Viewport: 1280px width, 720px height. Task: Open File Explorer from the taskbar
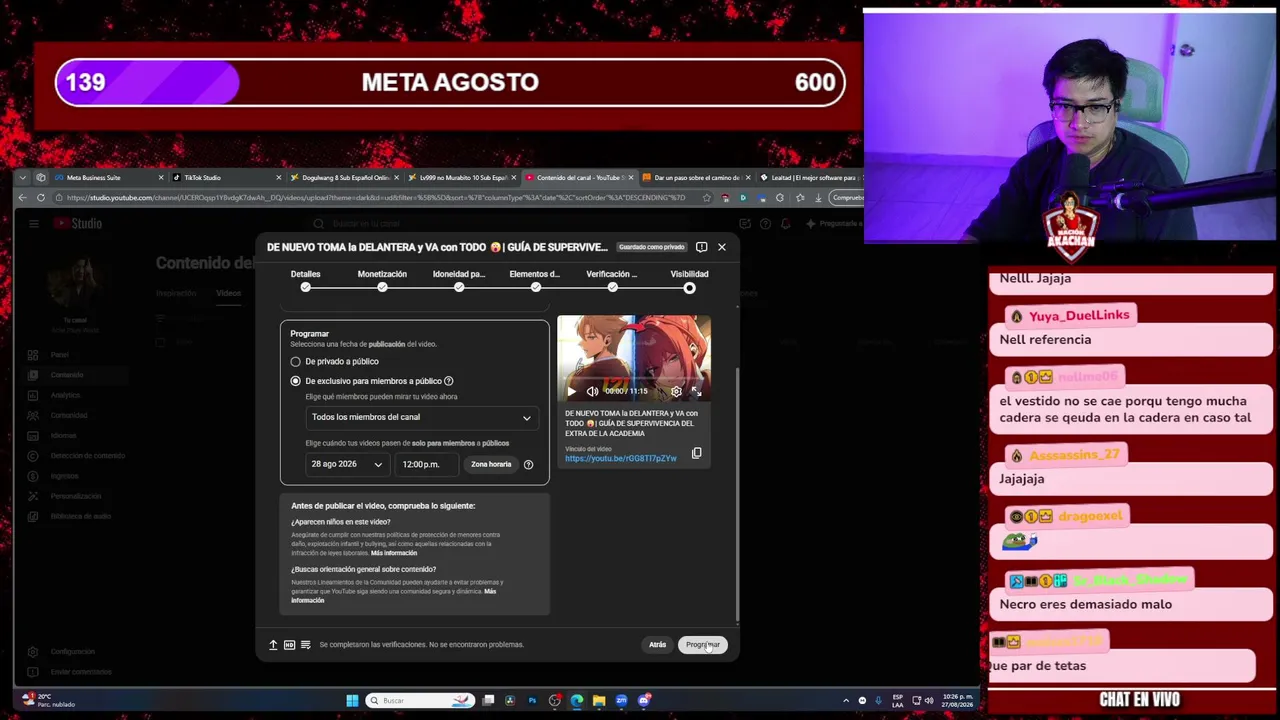[599, 700]
